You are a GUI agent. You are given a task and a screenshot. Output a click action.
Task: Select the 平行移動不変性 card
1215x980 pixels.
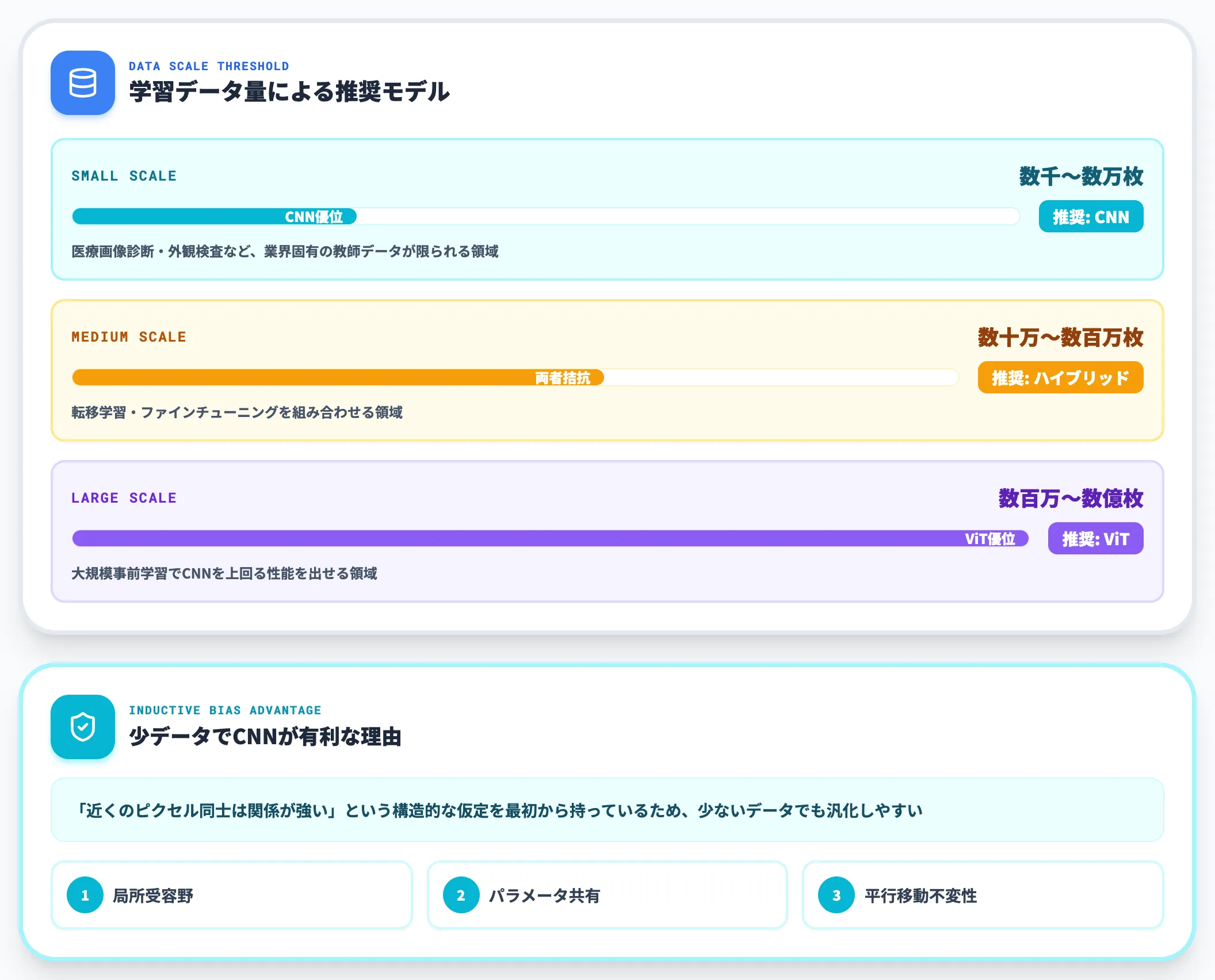(x=983, y=895)
